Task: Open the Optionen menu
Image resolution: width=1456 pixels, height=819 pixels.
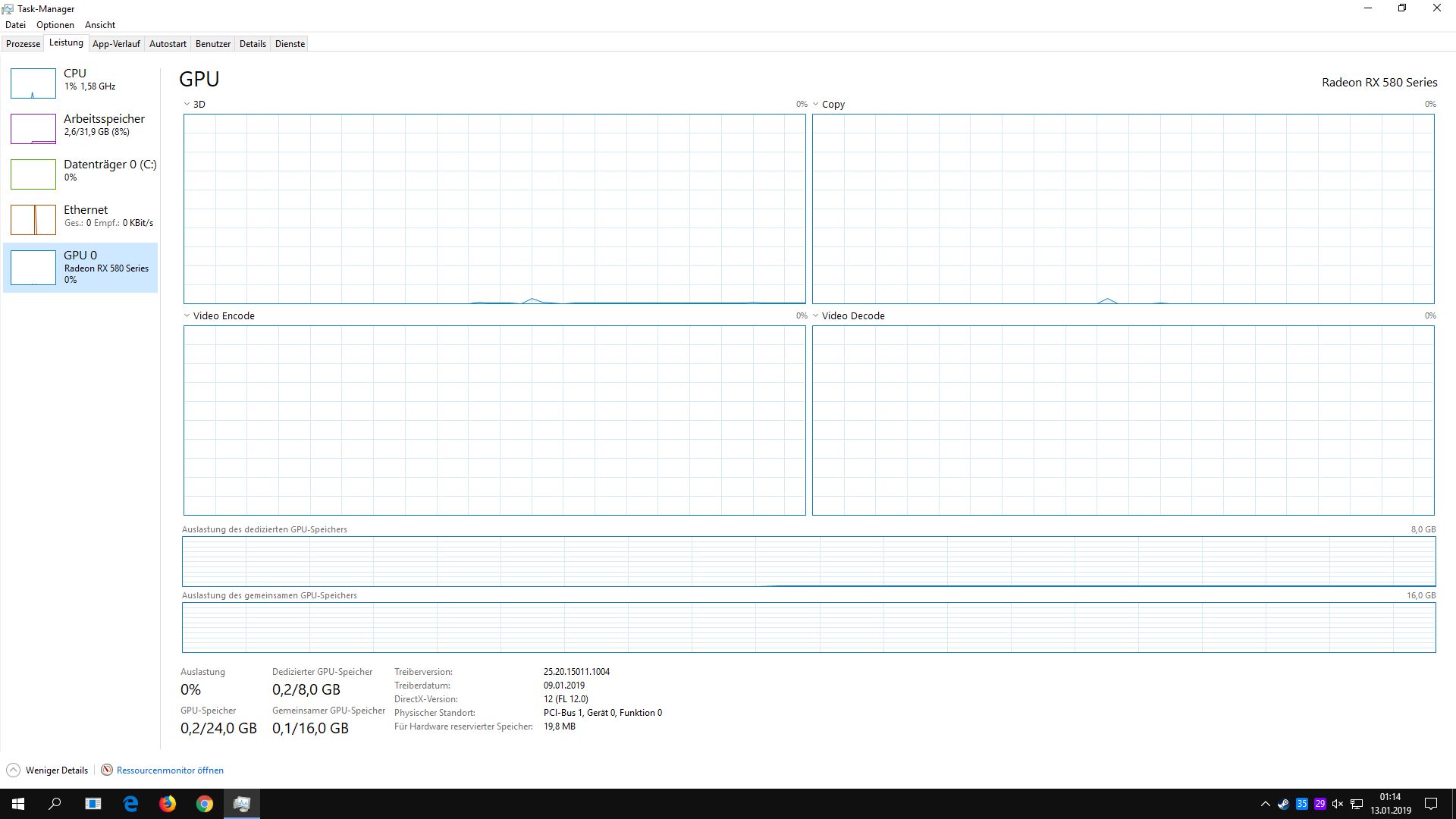Action: (55, 25)
